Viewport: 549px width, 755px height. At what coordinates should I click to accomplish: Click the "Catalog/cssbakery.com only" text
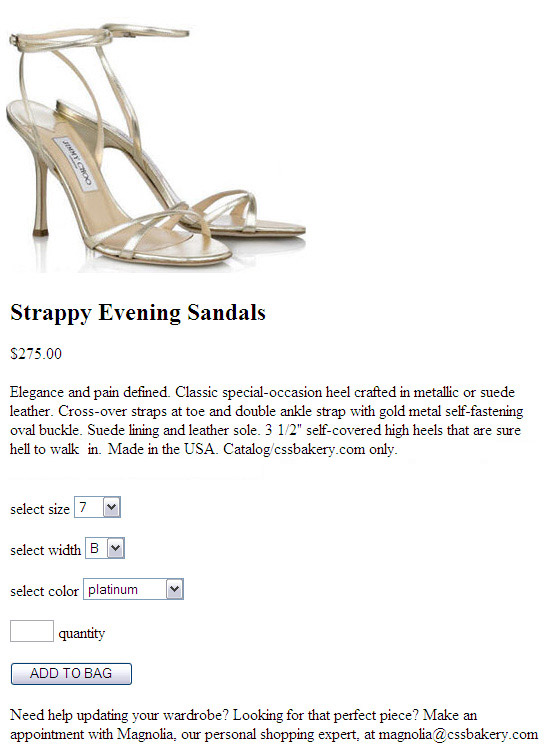pyautogui.click(x=310, y=449)
